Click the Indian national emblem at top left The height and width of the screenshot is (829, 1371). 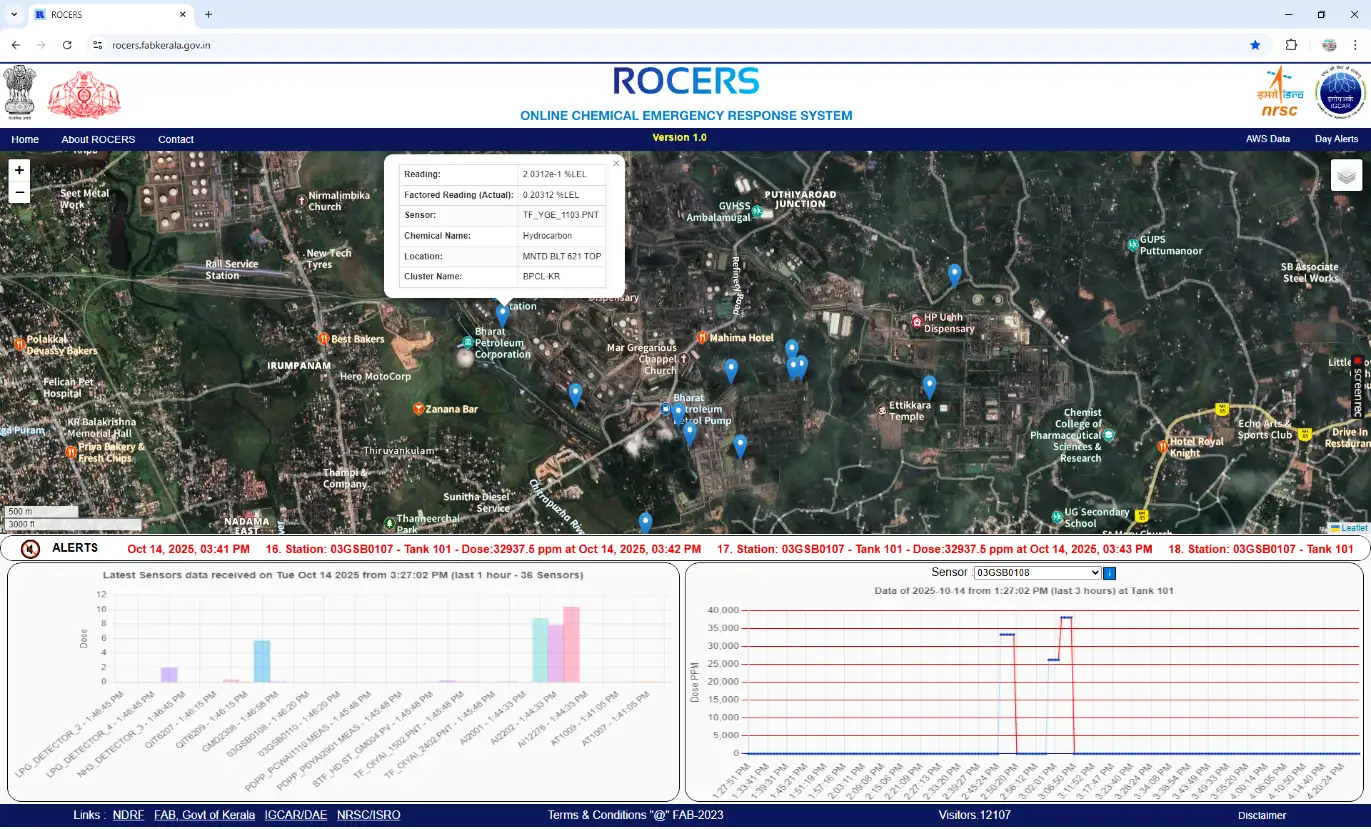click(x=21, y=91)
